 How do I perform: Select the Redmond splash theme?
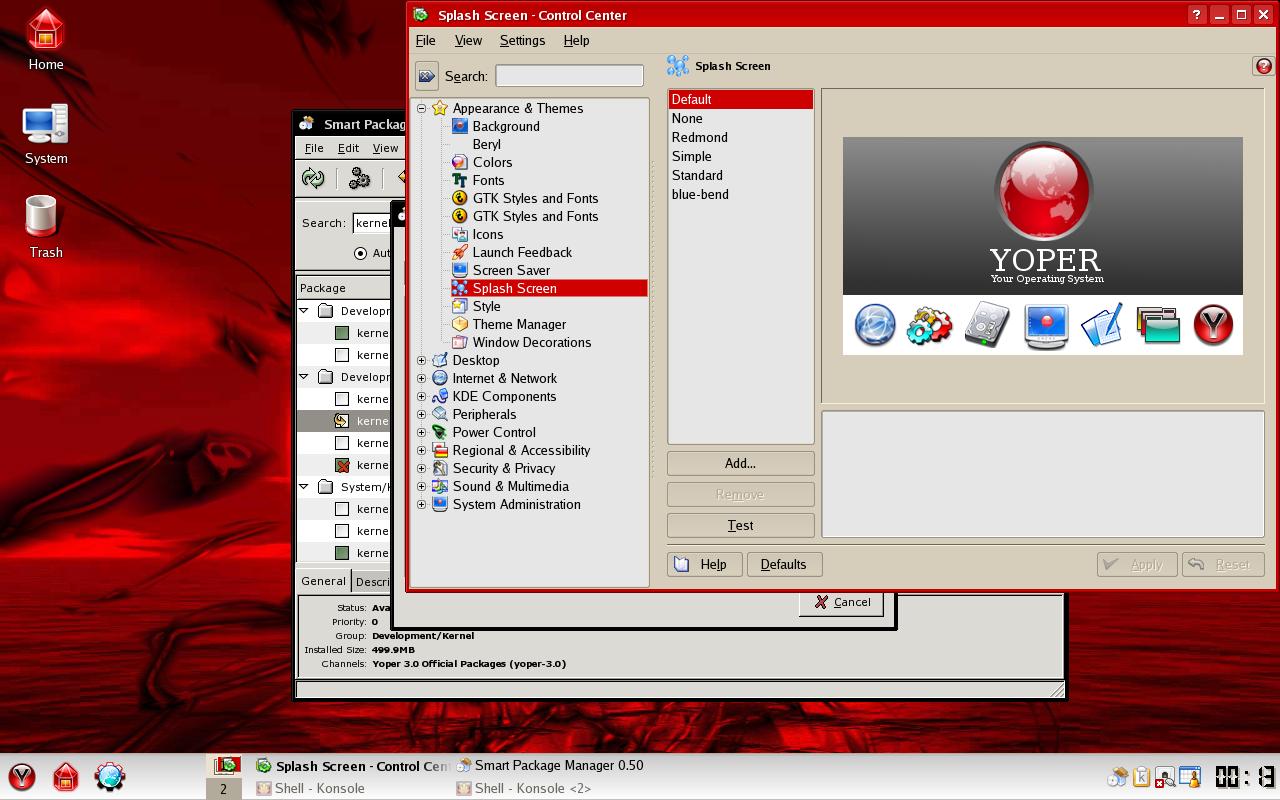pyautogui.click(x=740, y=137)
